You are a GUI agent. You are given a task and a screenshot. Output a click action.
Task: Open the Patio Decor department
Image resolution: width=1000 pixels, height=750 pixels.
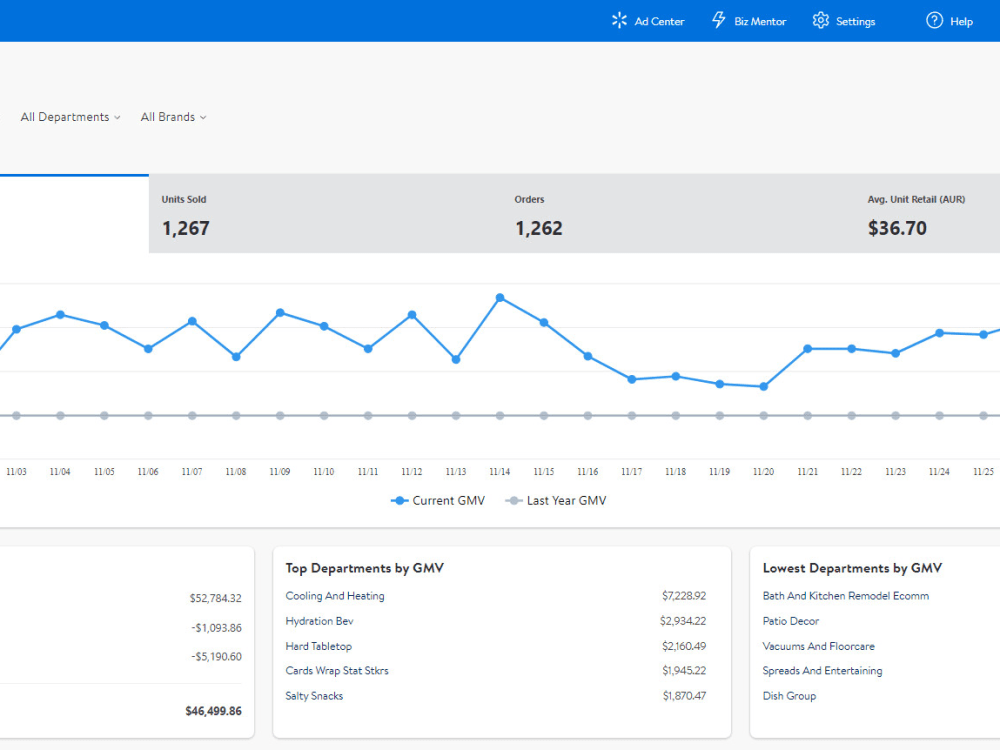click(790, 621)
